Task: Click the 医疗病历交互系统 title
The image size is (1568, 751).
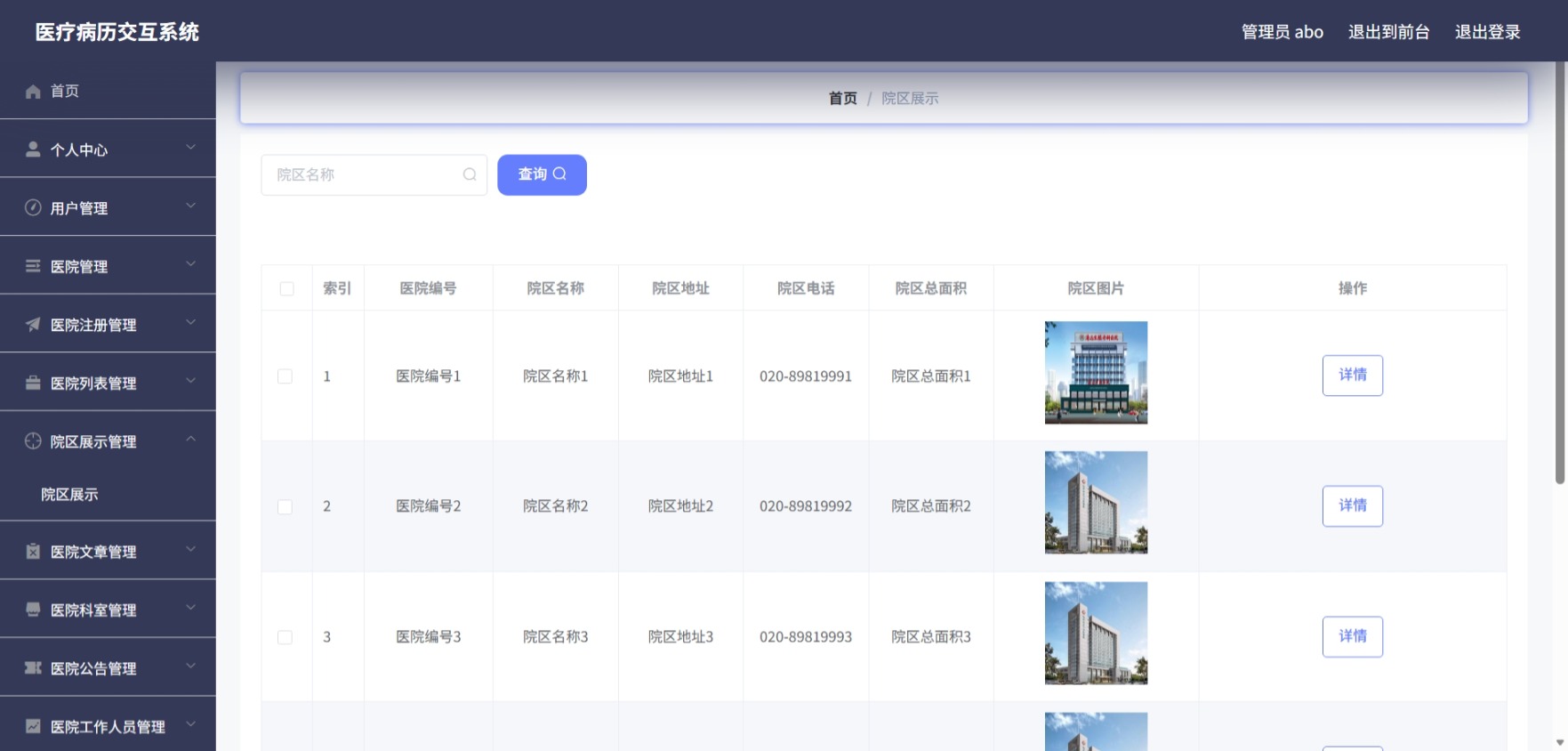Action: tap(117, 32)
